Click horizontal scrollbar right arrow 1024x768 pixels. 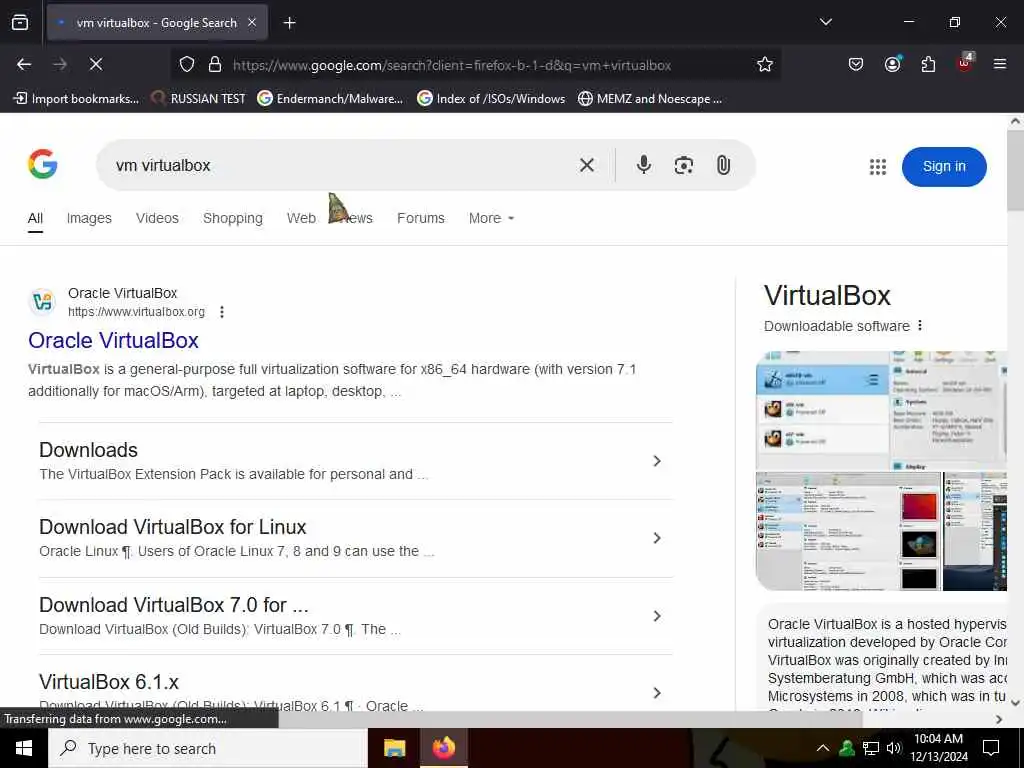(999, 719)
